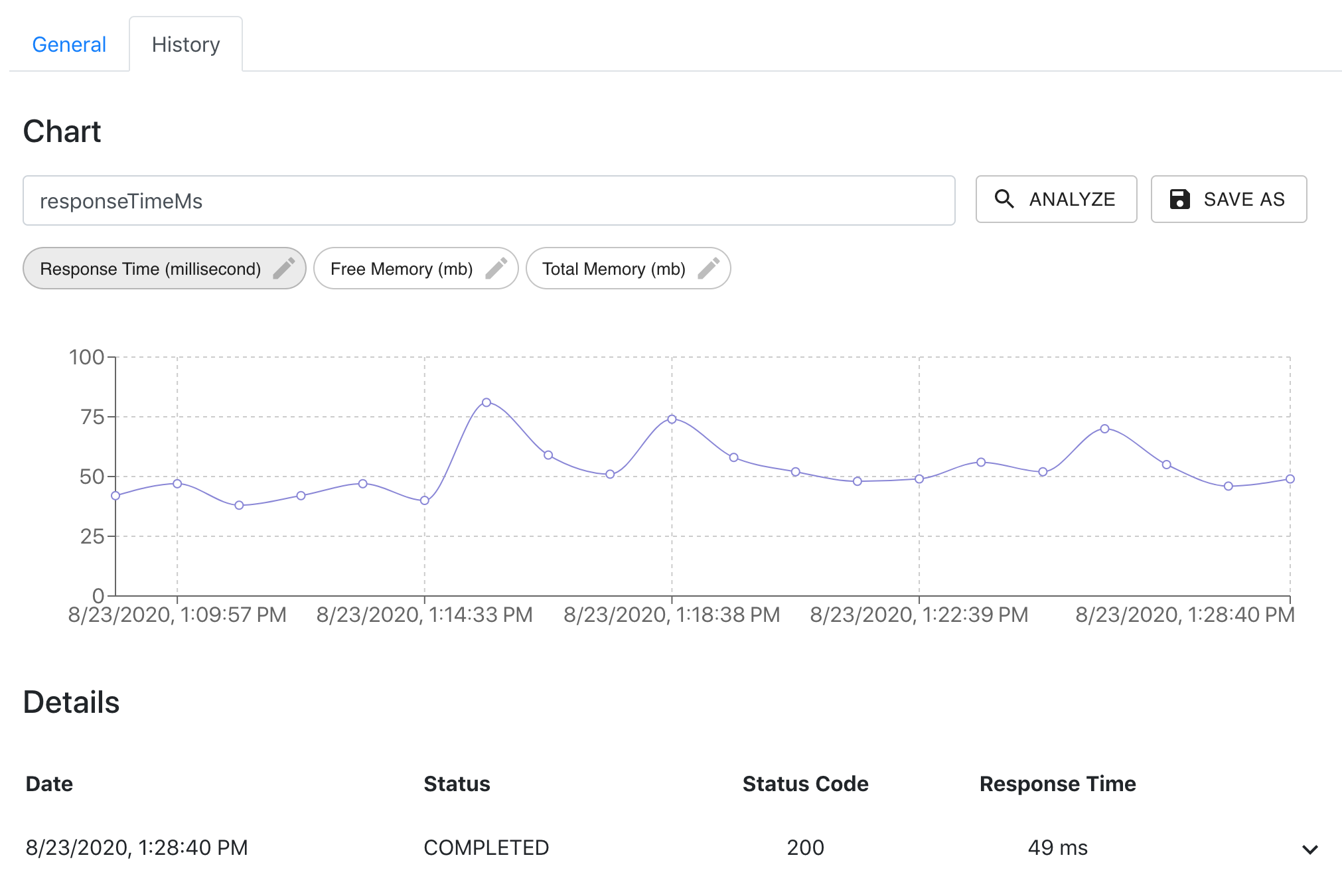Switch to the General tab

[69, 44]
